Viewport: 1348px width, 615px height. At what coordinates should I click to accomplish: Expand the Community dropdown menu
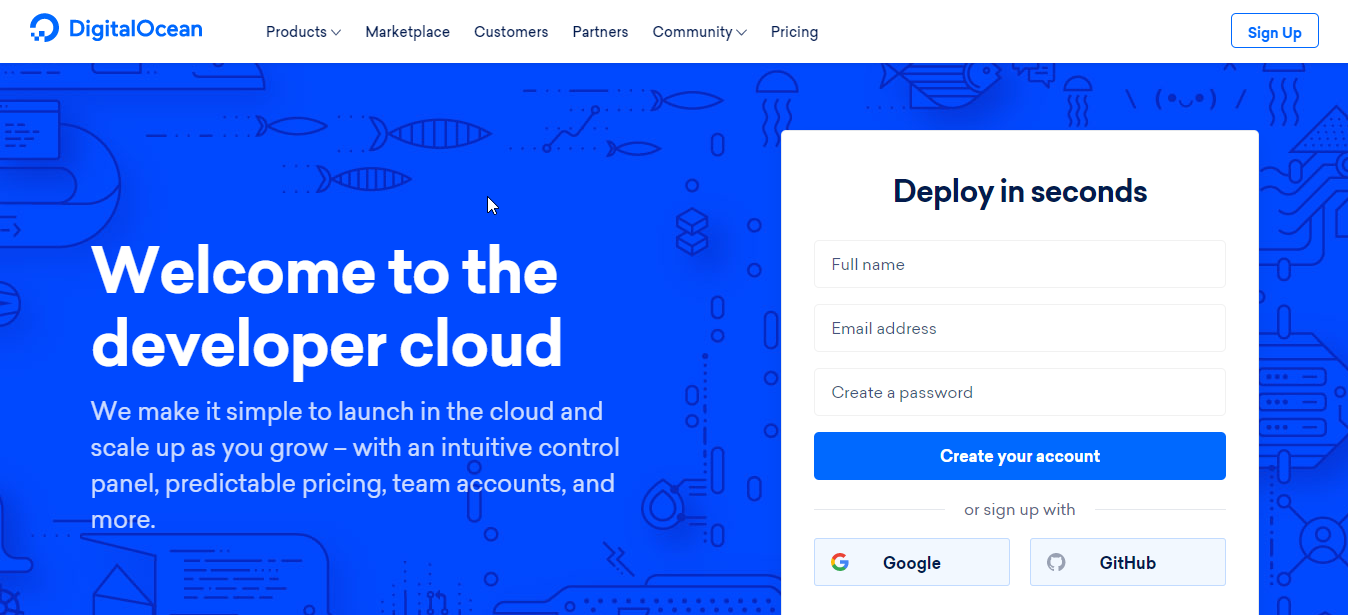point(699,32)
